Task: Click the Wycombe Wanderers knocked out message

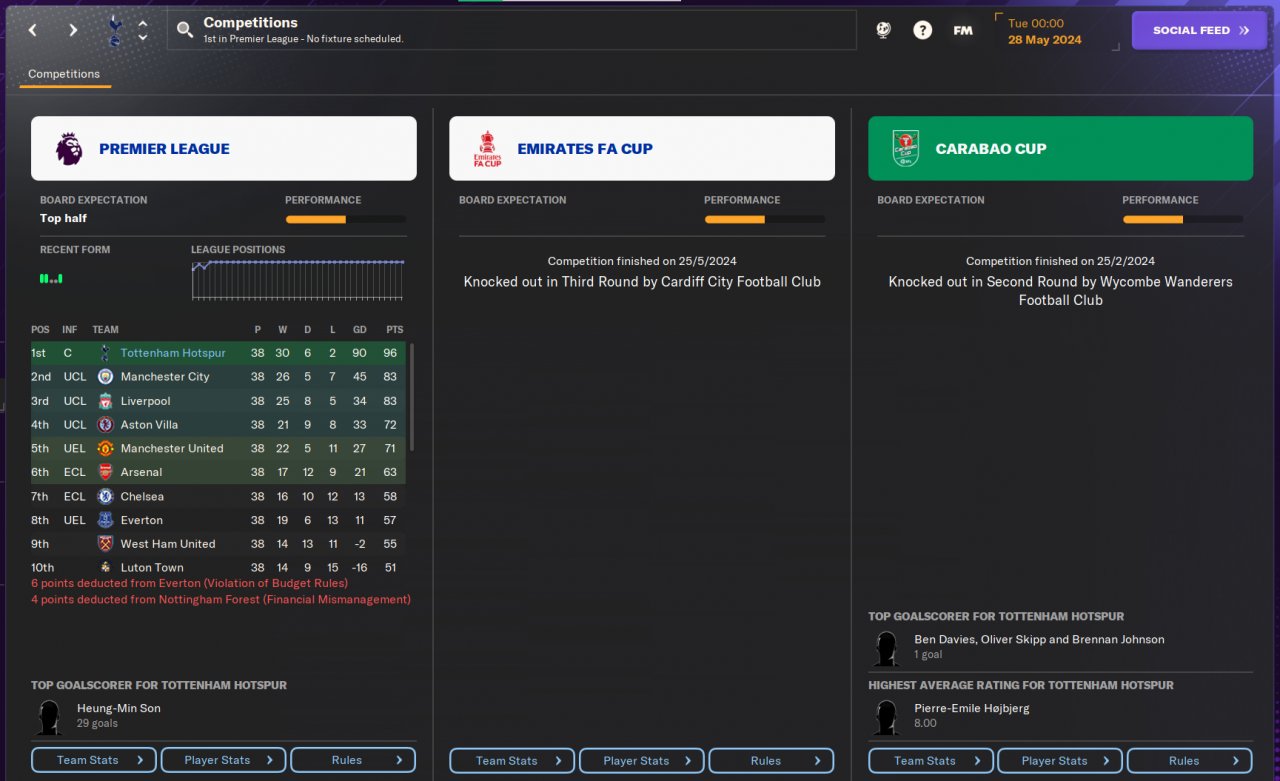Action: 1060,291
